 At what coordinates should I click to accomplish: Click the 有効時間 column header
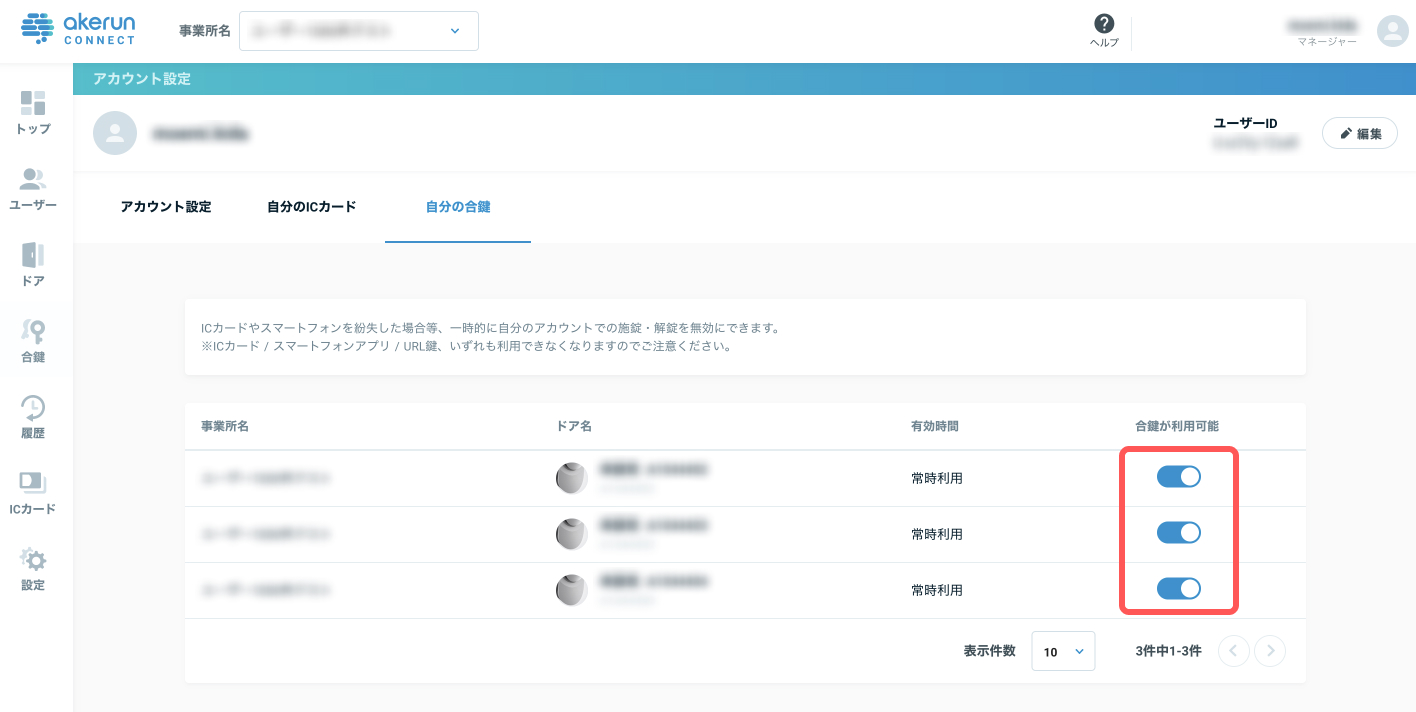pos(935,426)
